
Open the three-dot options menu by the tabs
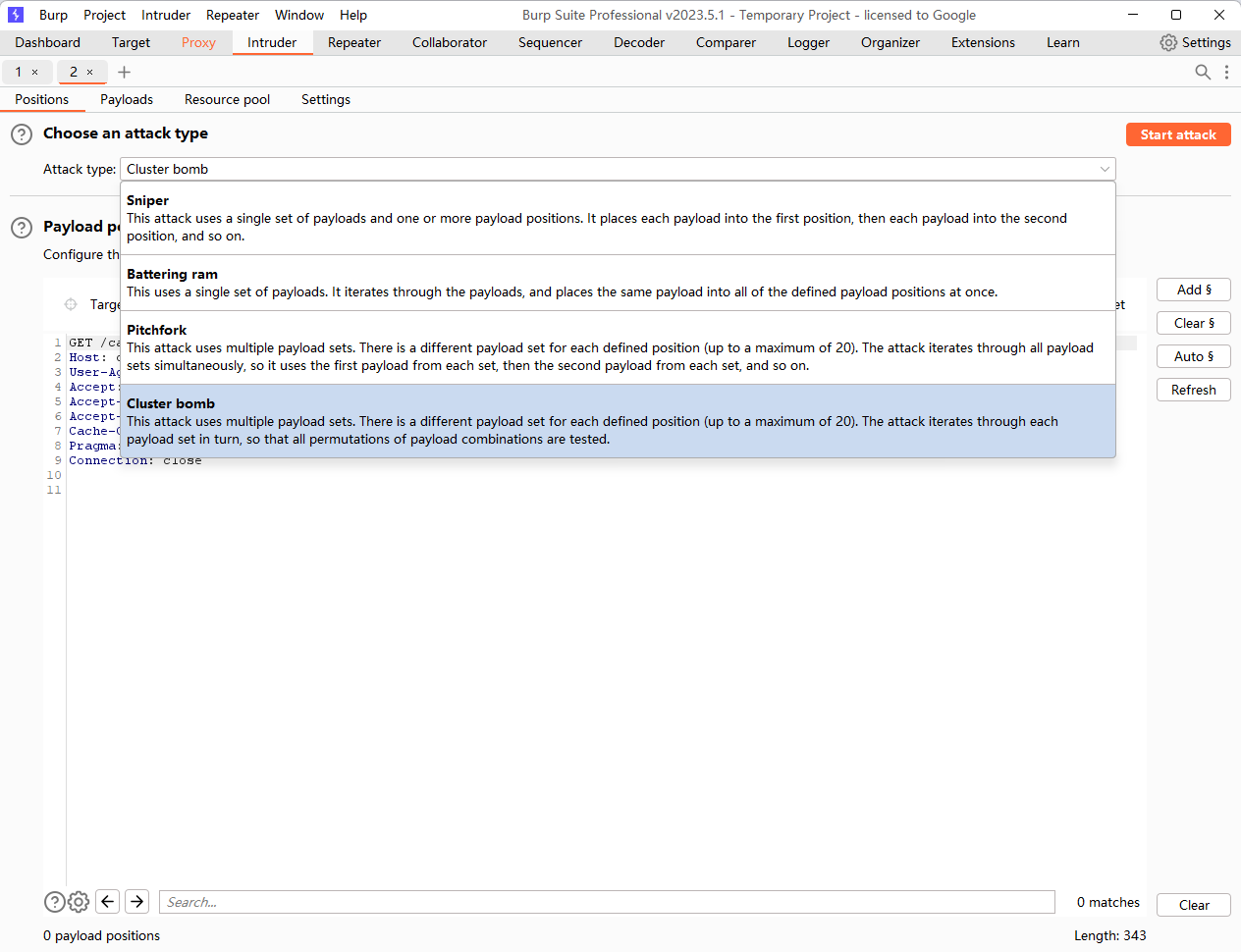(x=1226, y=72)
